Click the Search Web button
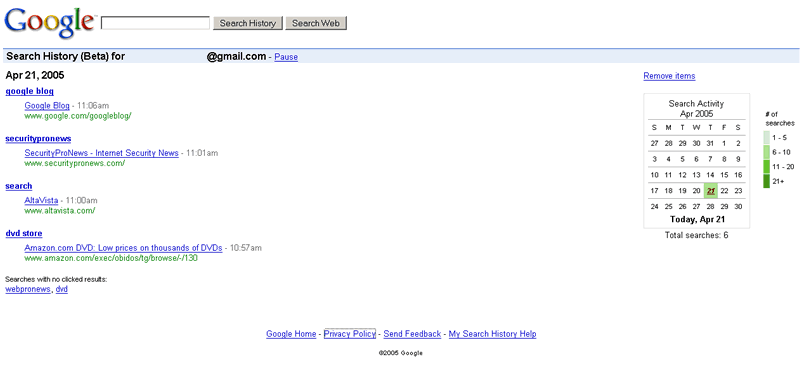 (x=316, y=23)
